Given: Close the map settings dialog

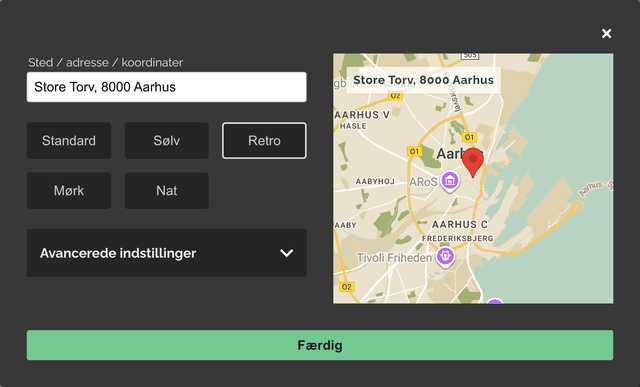Looking at the screenshot, I should (x=607, y=33).
